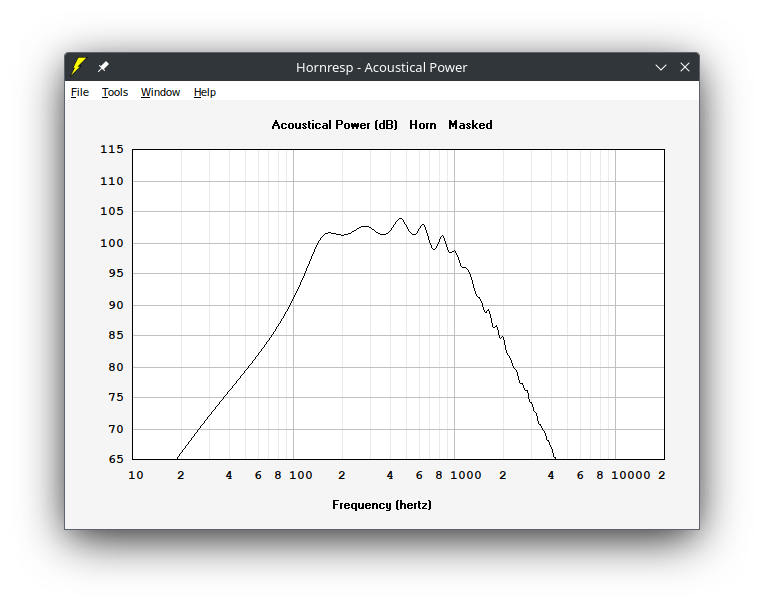Screen dimensions: 764x606
Task: Open the Help menu
Action: [x=205, y=92]
